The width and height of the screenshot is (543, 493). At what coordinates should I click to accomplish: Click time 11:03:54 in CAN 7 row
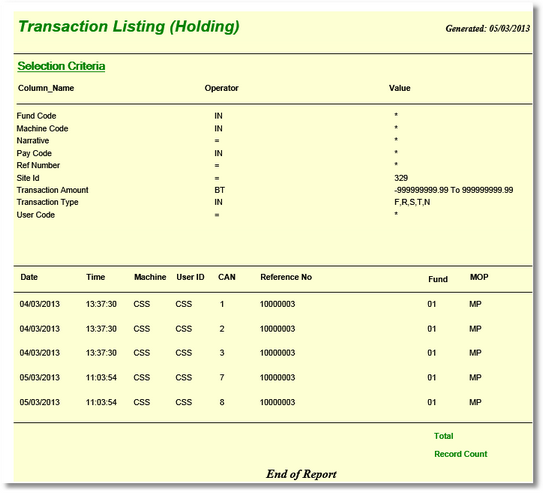[101, 377]
